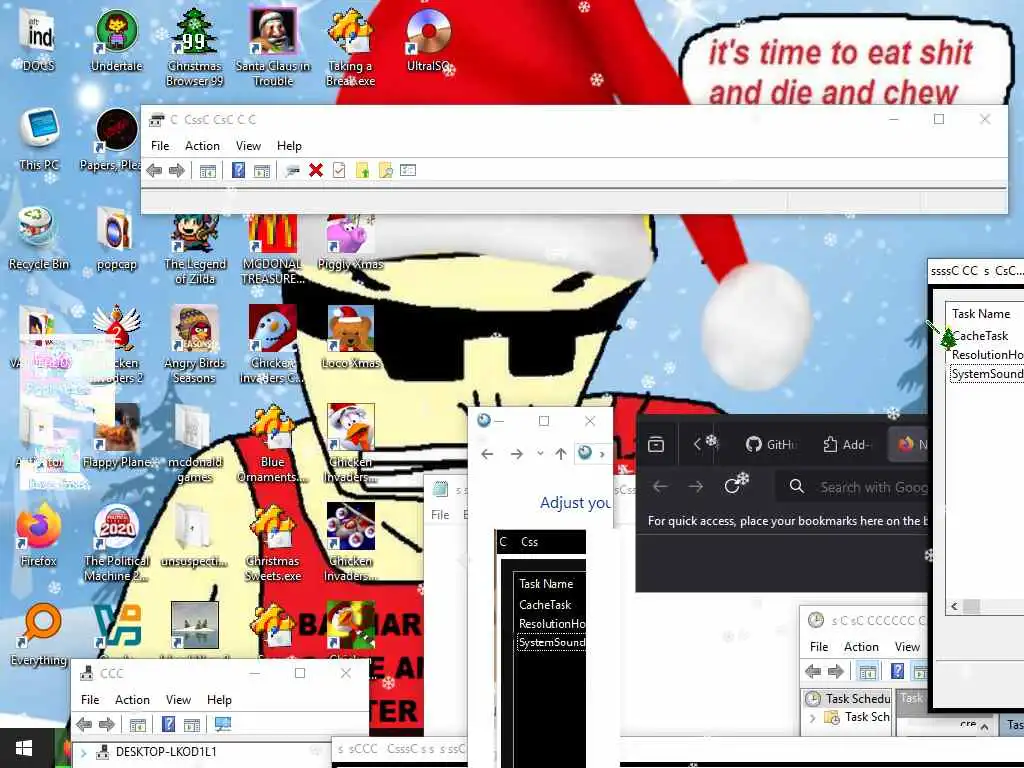Open Action menu in the CCC window
This screenshot has width=1024, height=768.
pos(132,699)
